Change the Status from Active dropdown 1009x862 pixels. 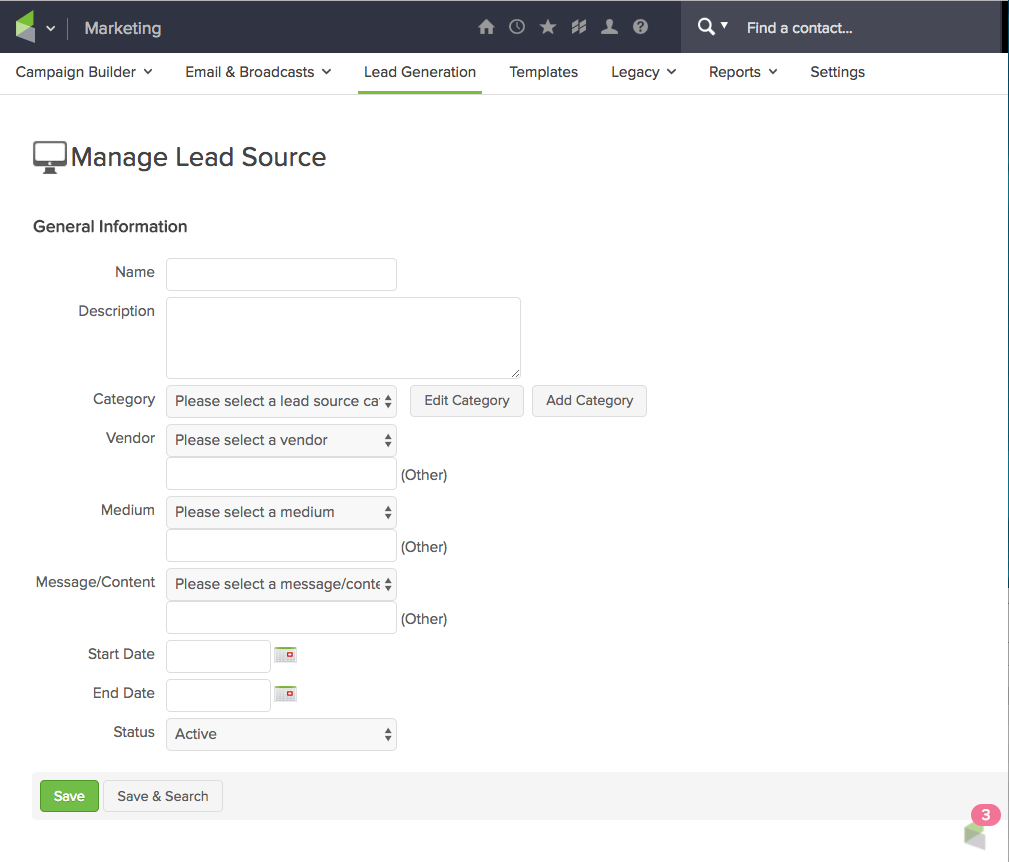pos(281,734)
